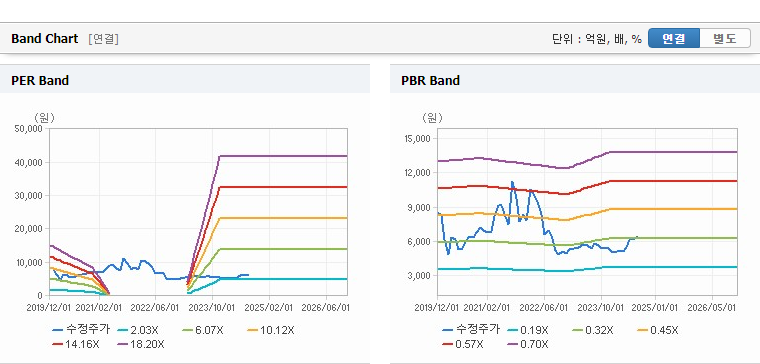Click the 50,000 y-axis label on PER chart
This screenshot has height=364, width=760.
[x=30, y=128]
